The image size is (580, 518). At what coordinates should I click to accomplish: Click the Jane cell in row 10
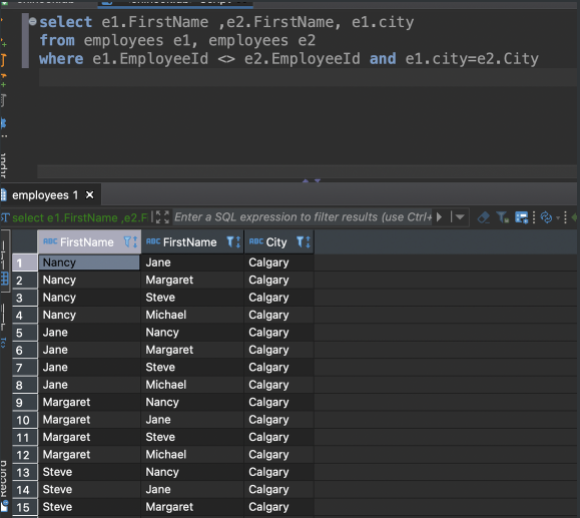pyautogui.click(x=192, y=420)
